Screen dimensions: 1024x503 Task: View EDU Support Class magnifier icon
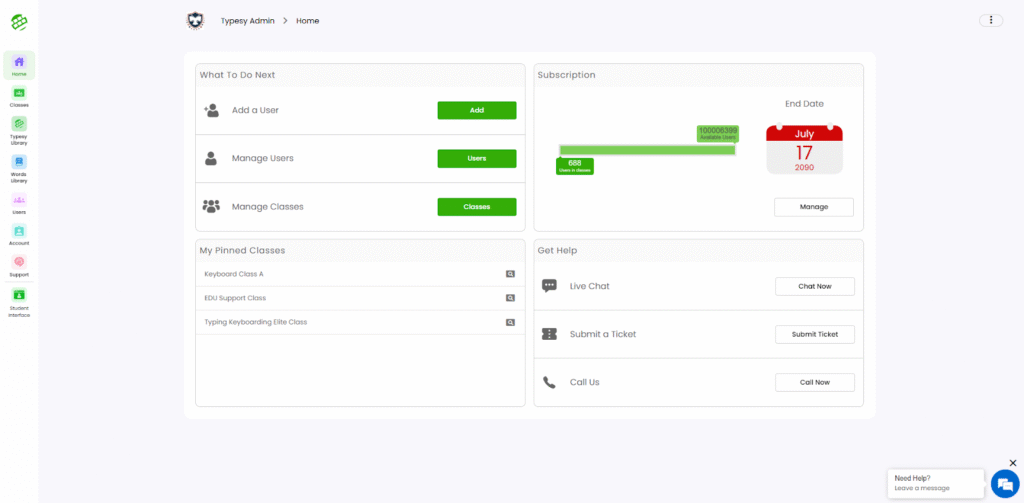[509, 298]
